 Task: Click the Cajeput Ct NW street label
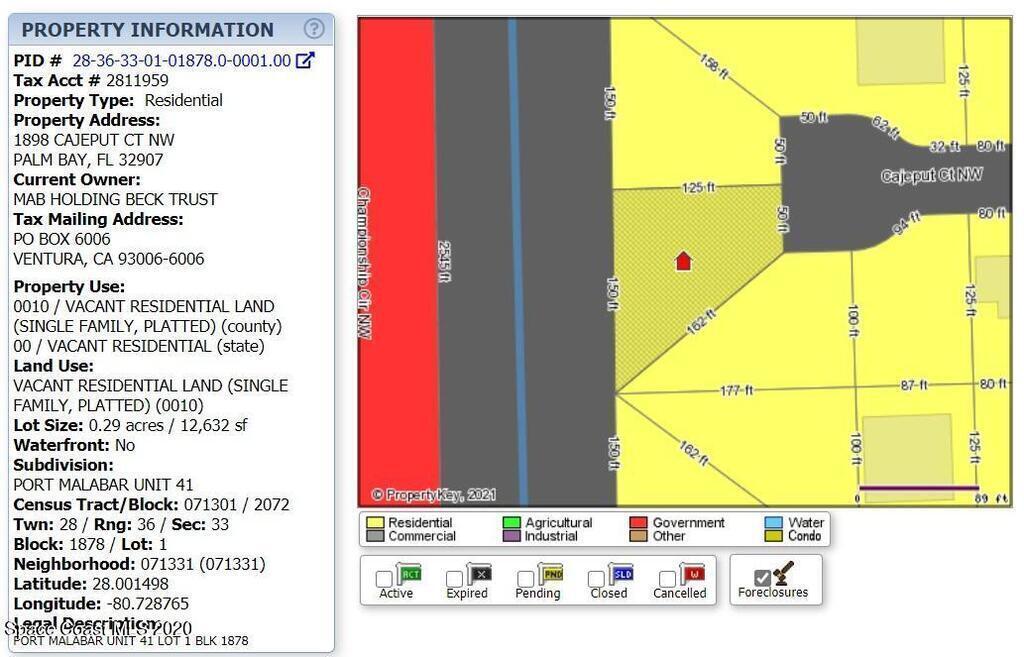[931, 176]
